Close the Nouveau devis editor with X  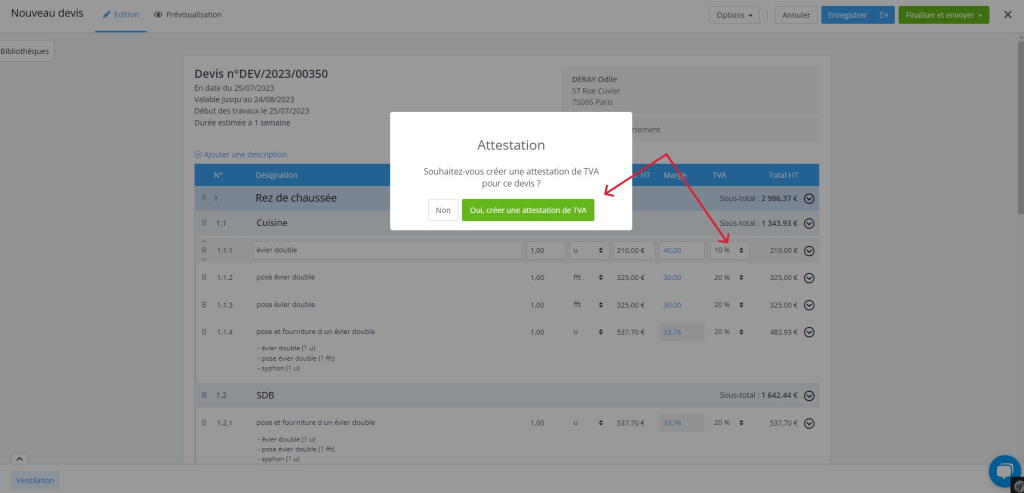point(1007,15)
